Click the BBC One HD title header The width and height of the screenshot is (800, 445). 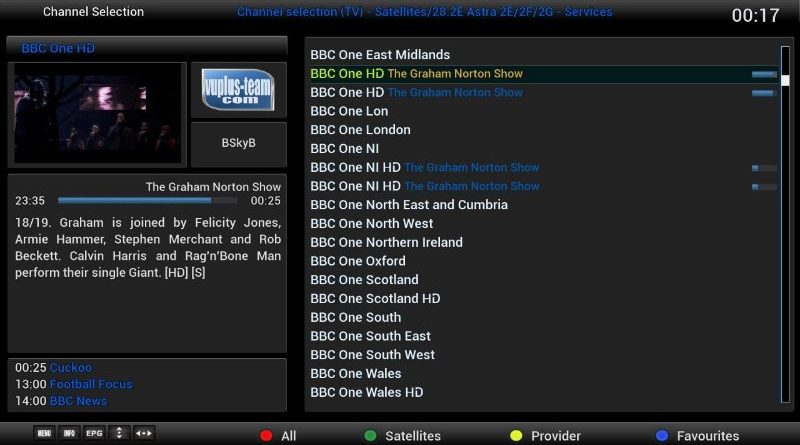pyautogui.click(x=58, y=48)
